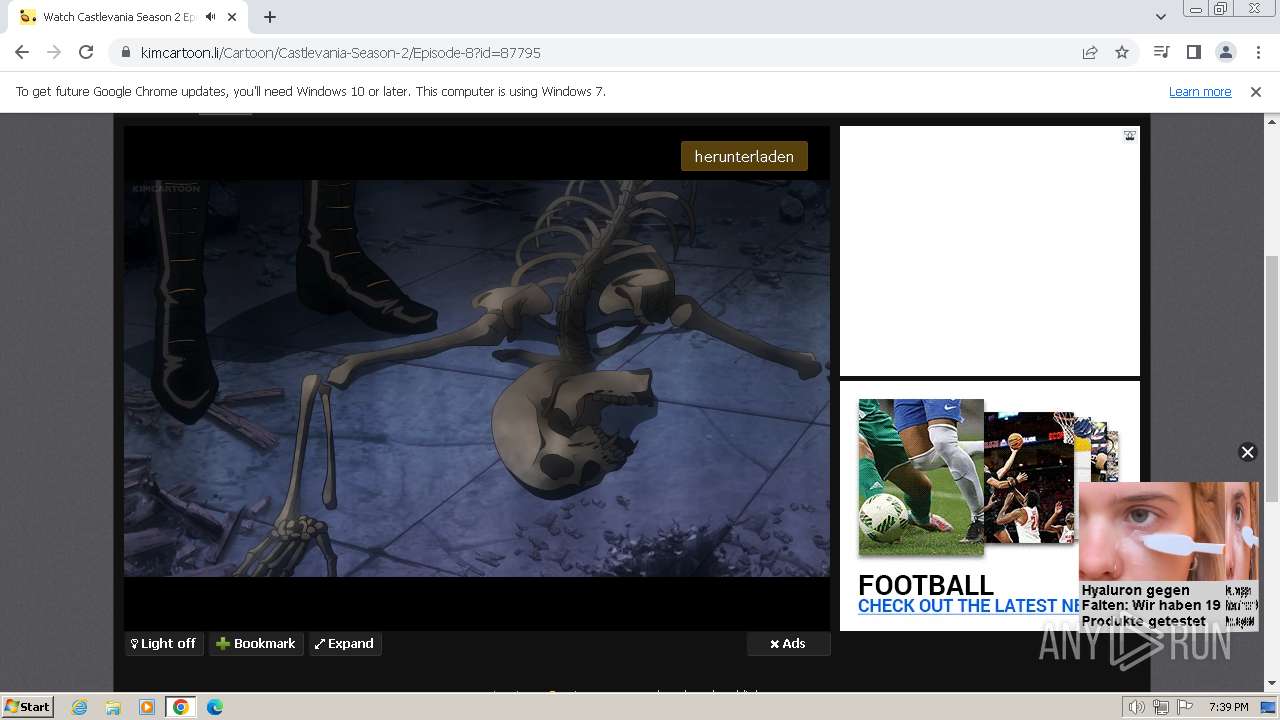Open ad info icon on right banner
Screen dimensions: 1280x720
[1129, 136]
